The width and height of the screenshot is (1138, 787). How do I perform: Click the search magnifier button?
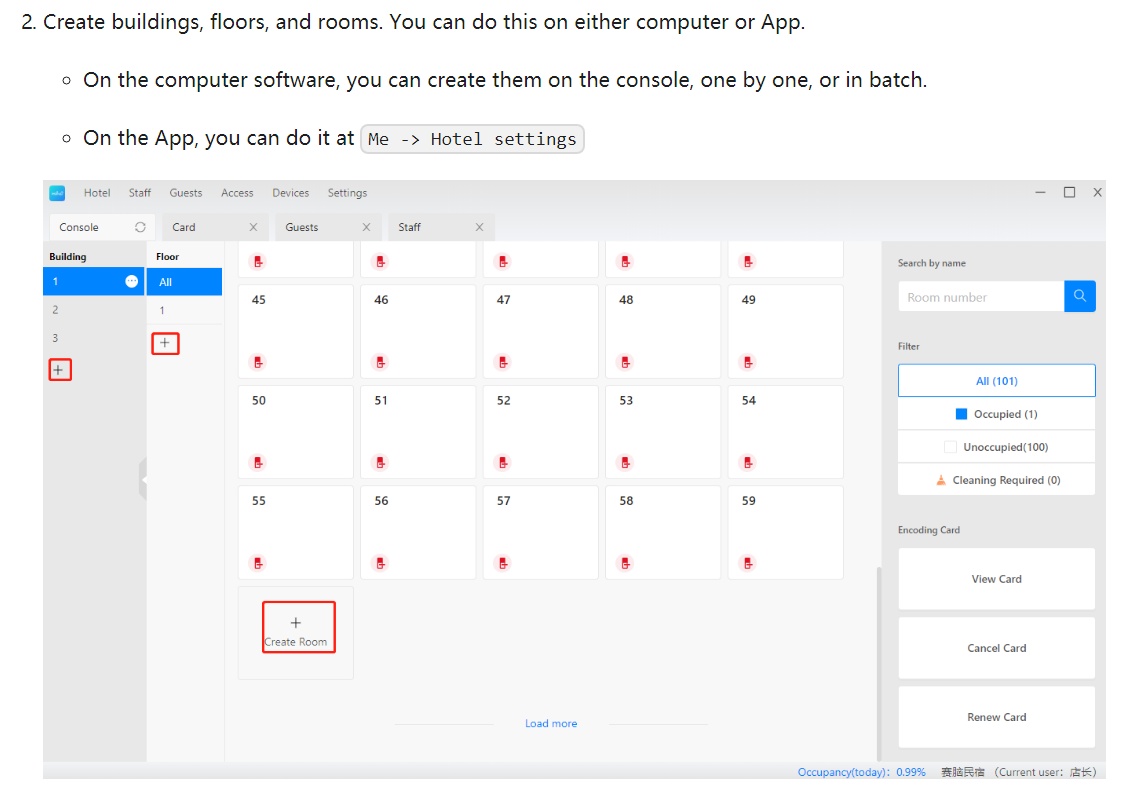1080,296
